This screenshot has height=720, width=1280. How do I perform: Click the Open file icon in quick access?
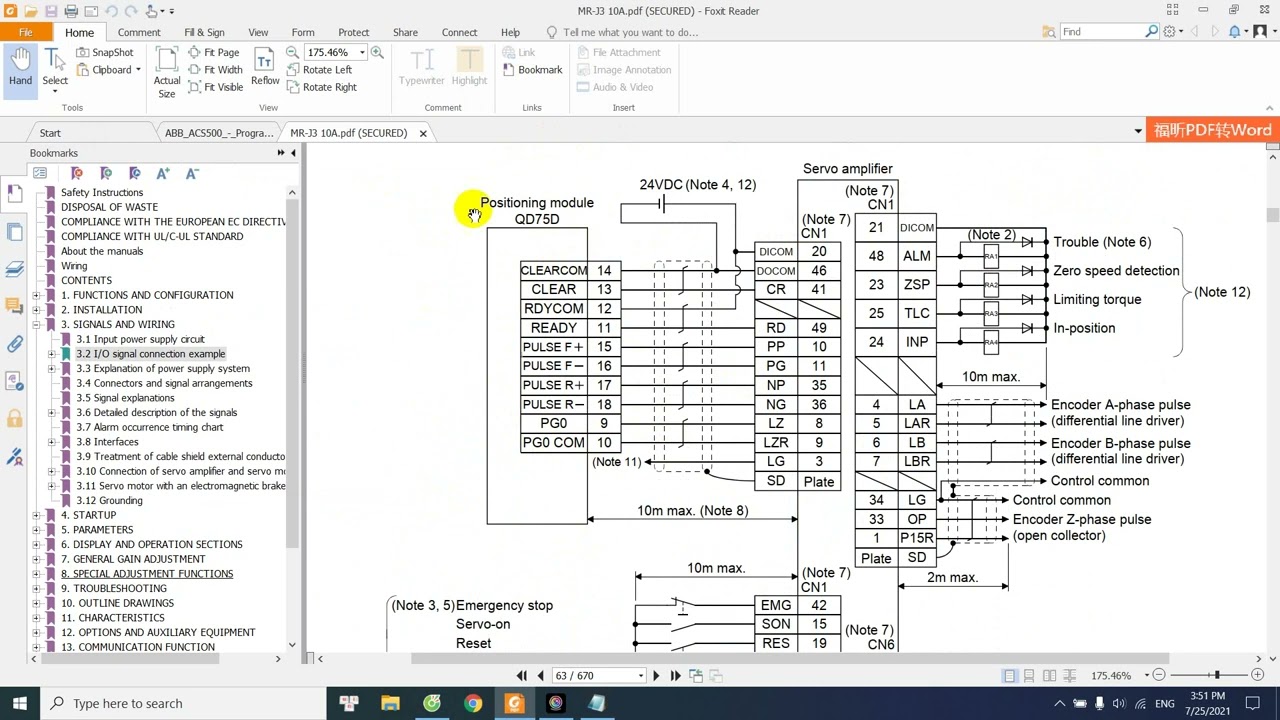[x=33, y=11]
